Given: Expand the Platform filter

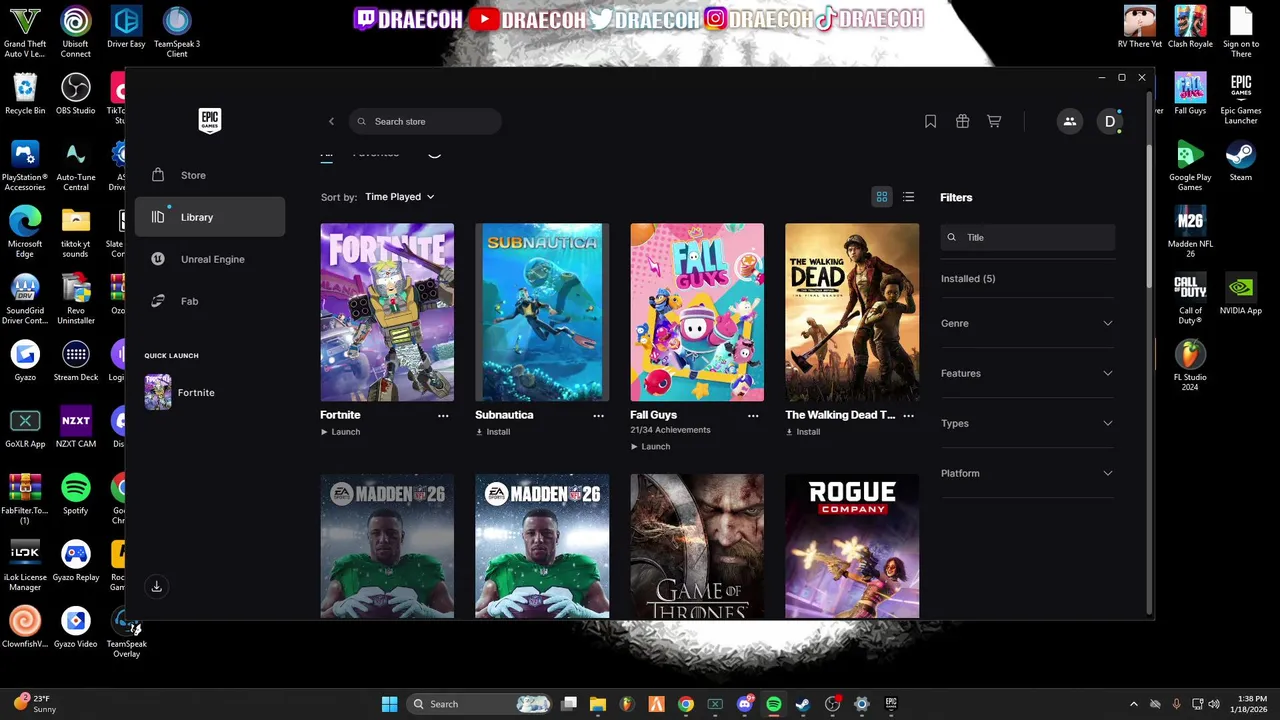Looking at the screenshot, I should coord(1027,473).
